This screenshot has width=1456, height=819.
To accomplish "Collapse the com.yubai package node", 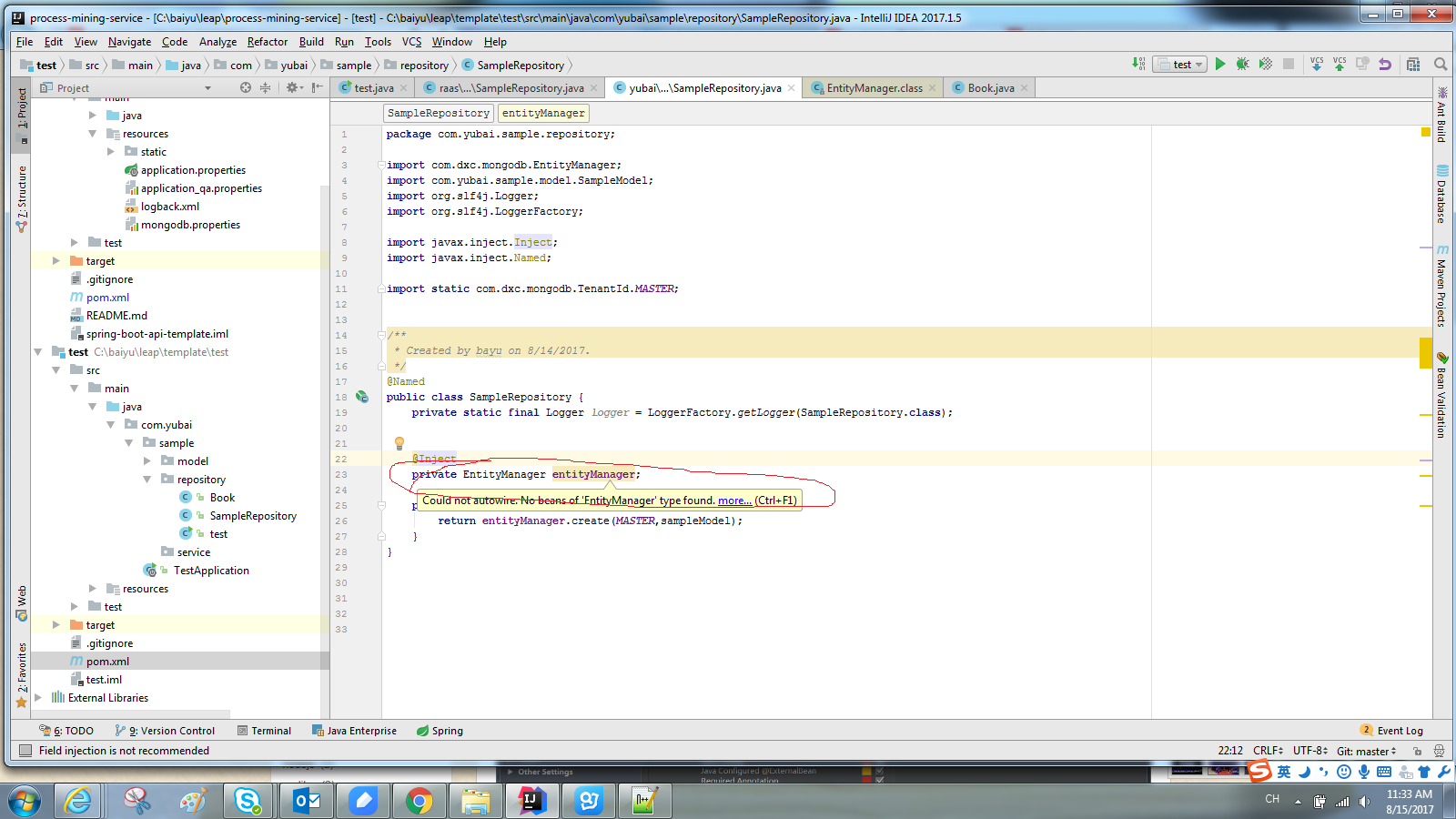I will (x=110, y=425).
